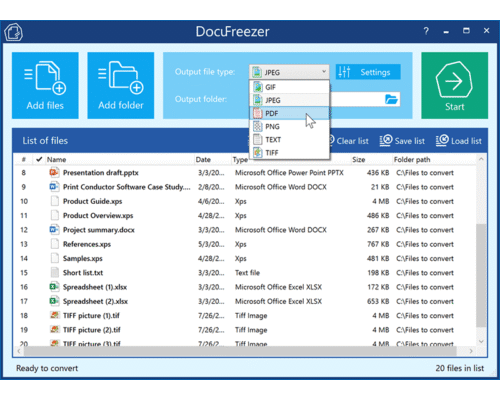Click Word icon of Print Conductor Case Study

click(54, 187)
